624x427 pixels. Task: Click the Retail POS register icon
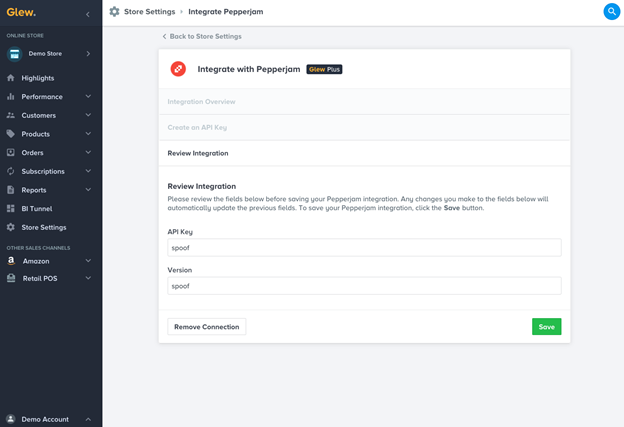pyautogui.click(x=11, y=278)
